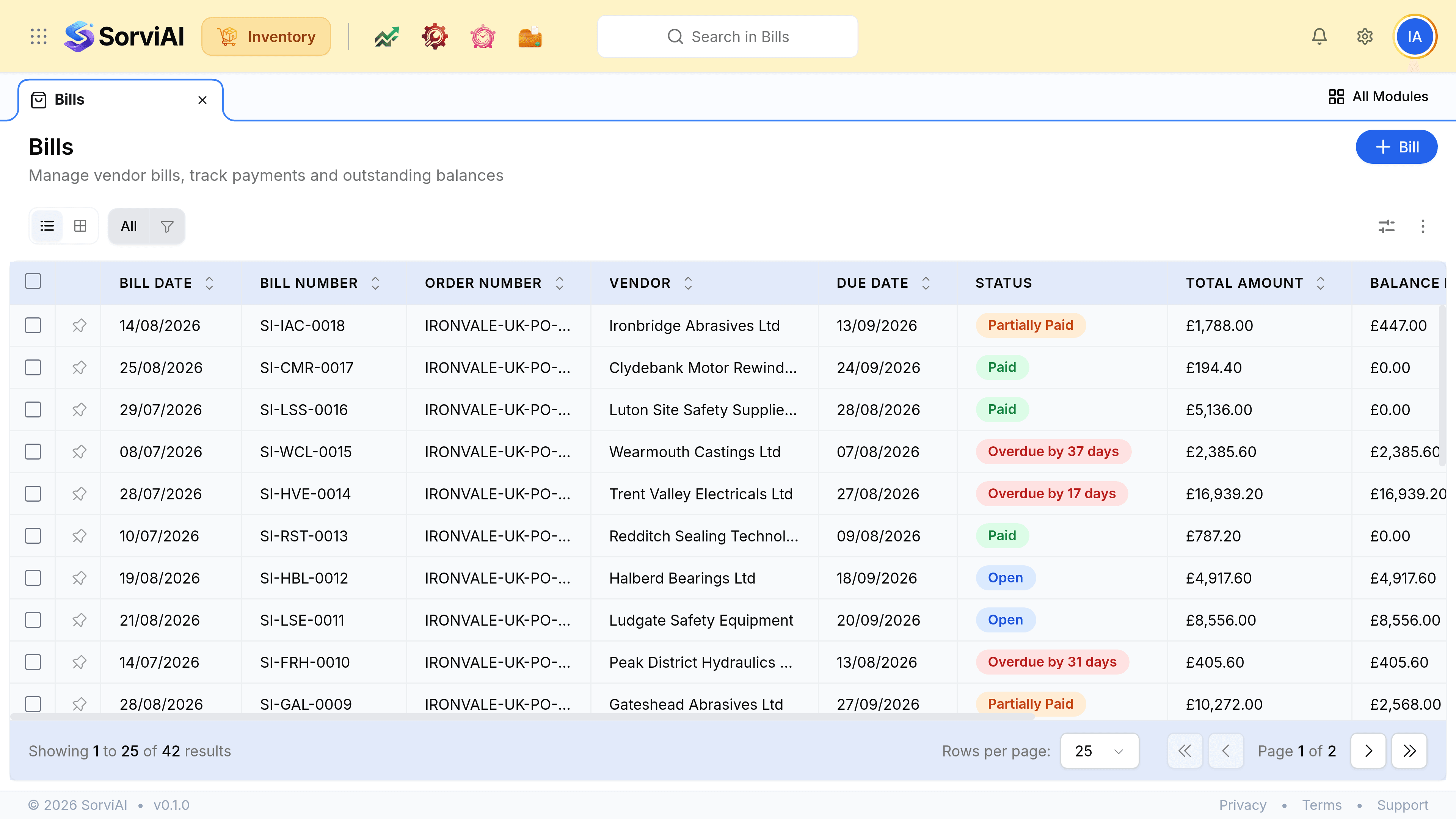Click the Overdue by 37 days status

[x=1053, y=452]
